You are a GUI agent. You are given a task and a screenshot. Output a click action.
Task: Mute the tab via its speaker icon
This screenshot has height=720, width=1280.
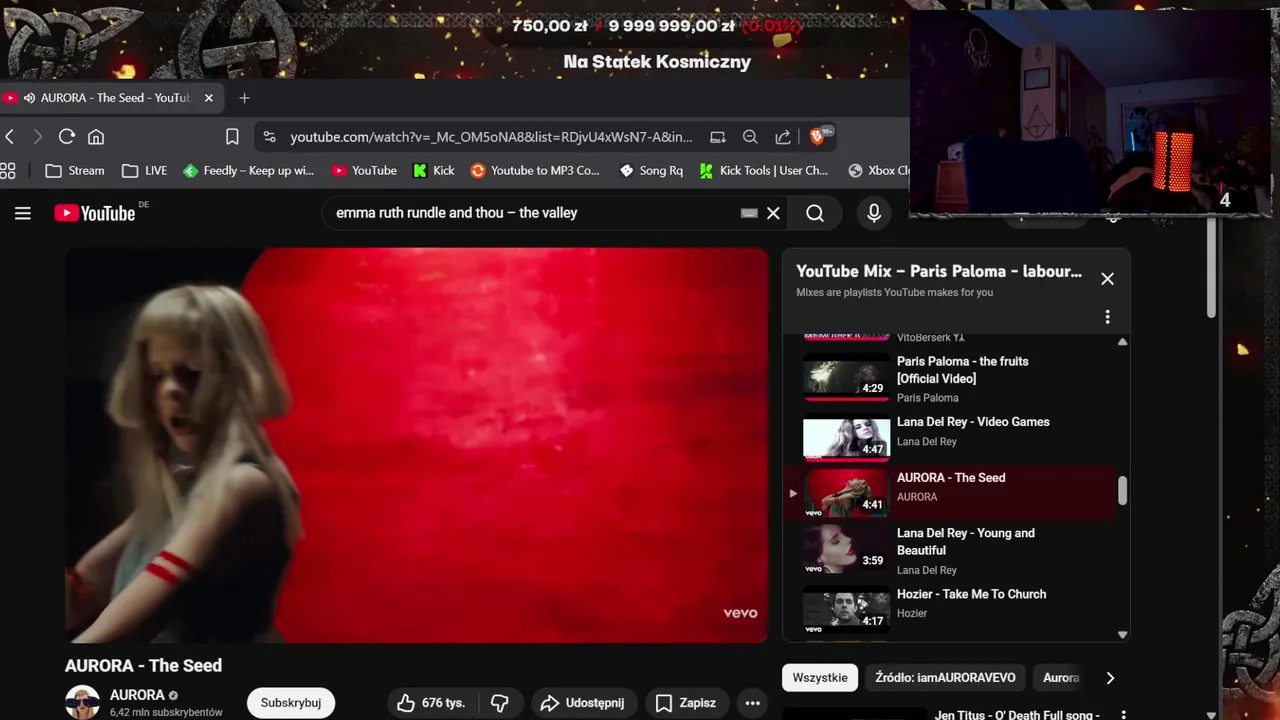(29, 98)
